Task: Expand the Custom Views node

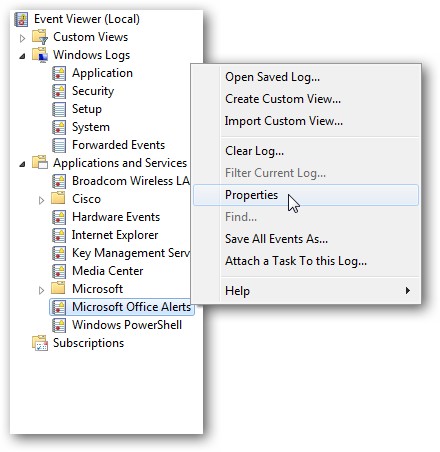Action: click(x=22, y=38)
